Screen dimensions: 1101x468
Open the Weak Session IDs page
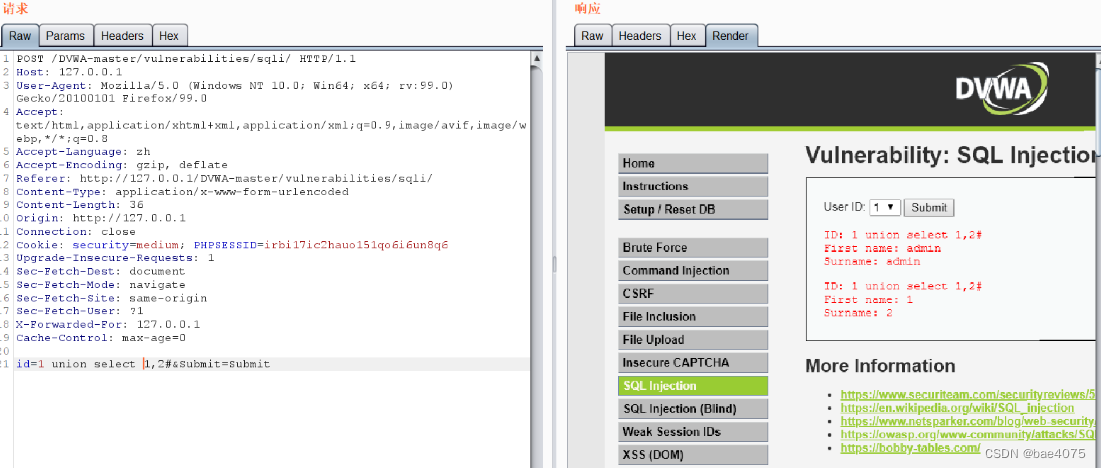[x=693, y=432]
